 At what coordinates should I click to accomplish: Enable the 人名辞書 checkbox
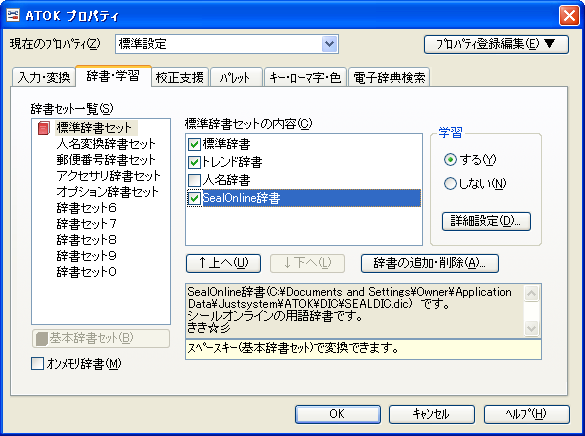point(194,180)
